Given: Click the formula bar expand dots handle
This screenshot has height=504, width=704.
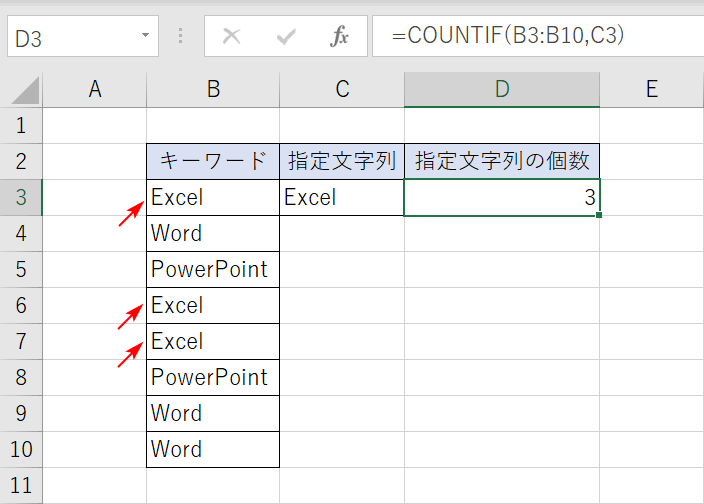Looking at the screenshot, I should tap(180, 35).
